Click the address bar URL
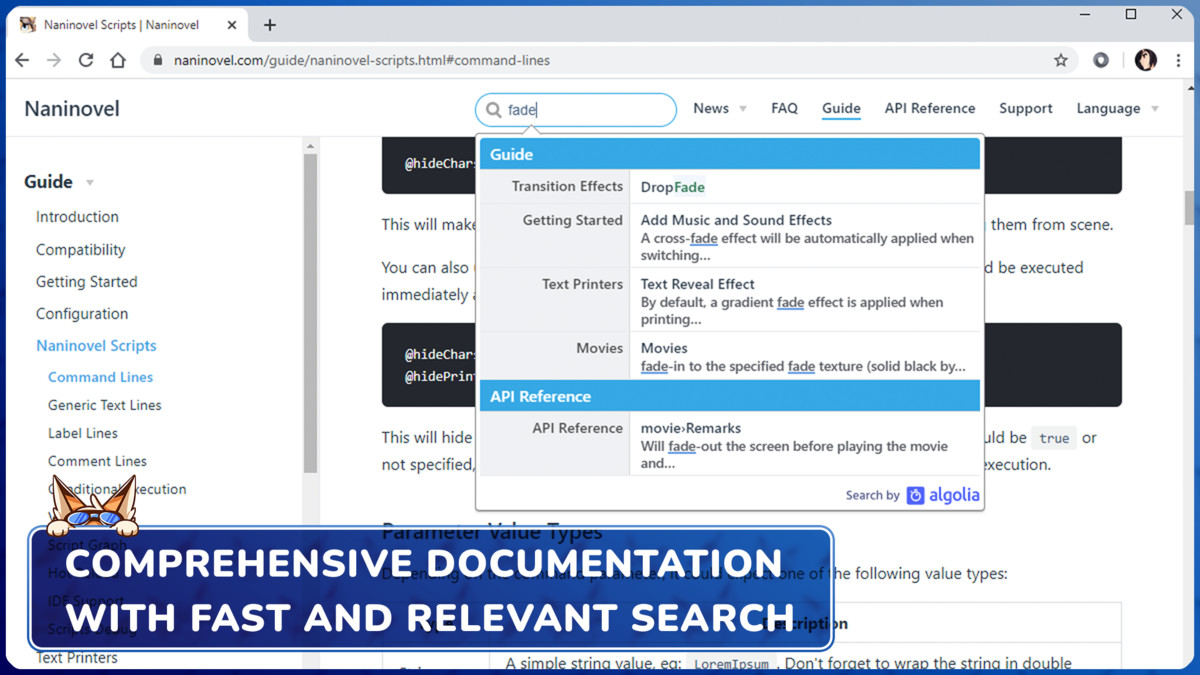1200x675 pixels. tap(362, 60)
